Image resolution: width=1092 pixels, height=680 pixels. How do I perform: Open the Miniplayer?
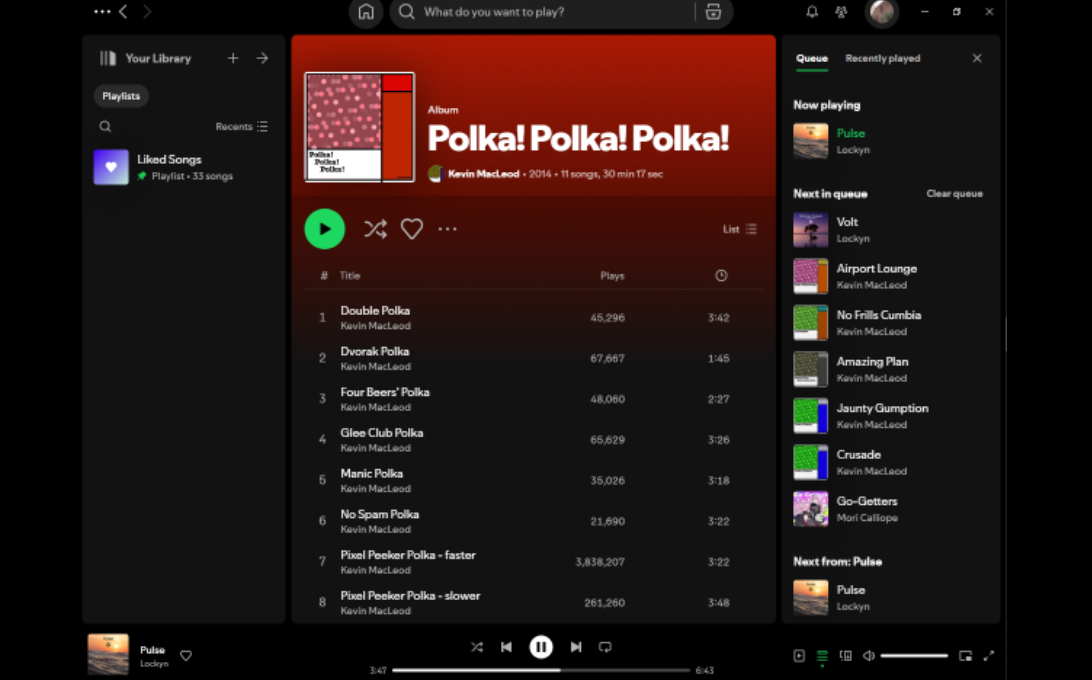(965, 655)
